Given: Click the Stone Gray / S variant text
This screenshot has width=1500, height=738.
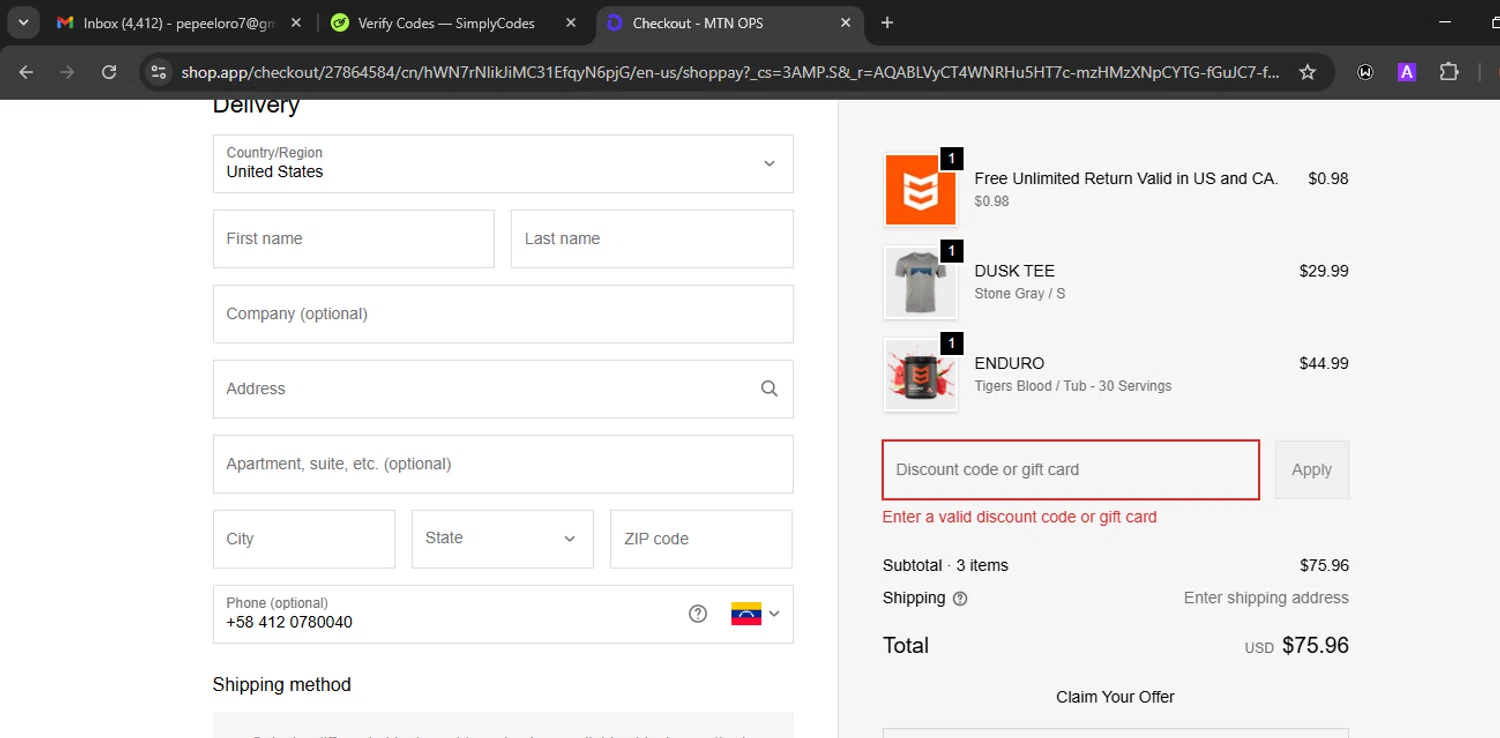Looking at the screenshot, I should [x=1020, y=294].
